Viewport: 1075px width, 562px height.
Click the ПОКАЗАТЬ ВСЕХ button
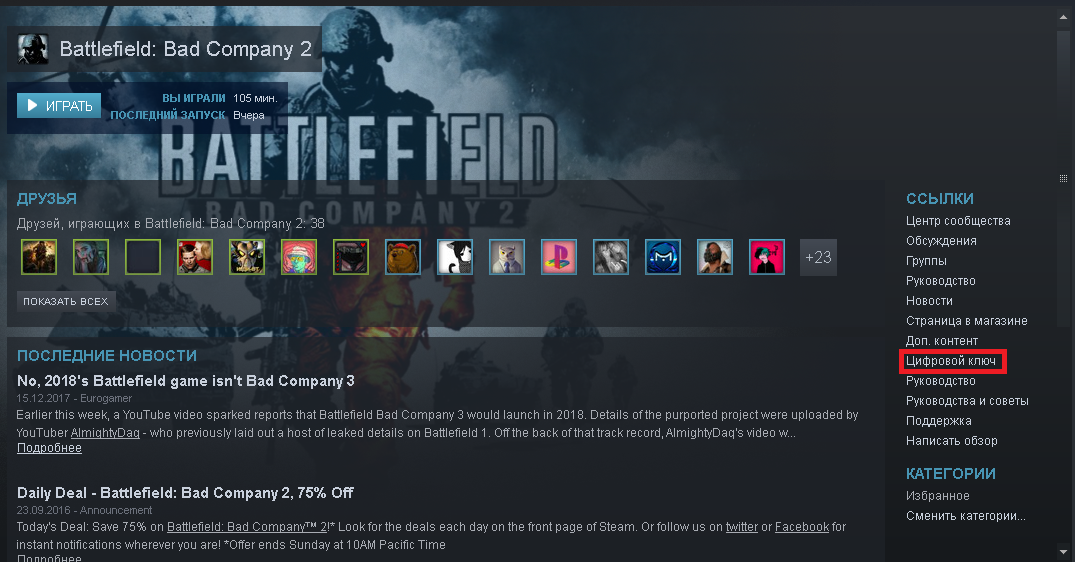66,302
